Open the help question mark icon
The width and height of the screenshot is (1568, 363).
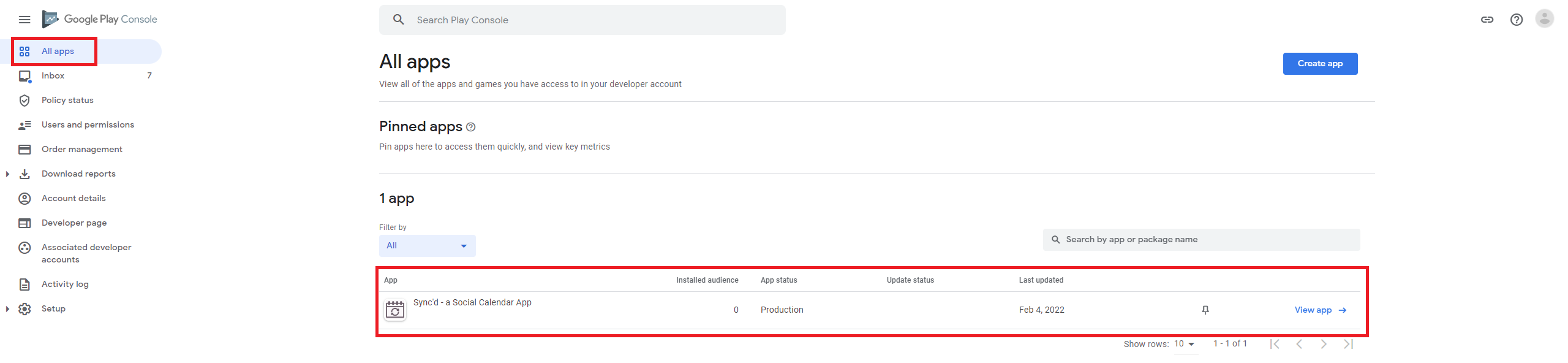[1517, 20]
